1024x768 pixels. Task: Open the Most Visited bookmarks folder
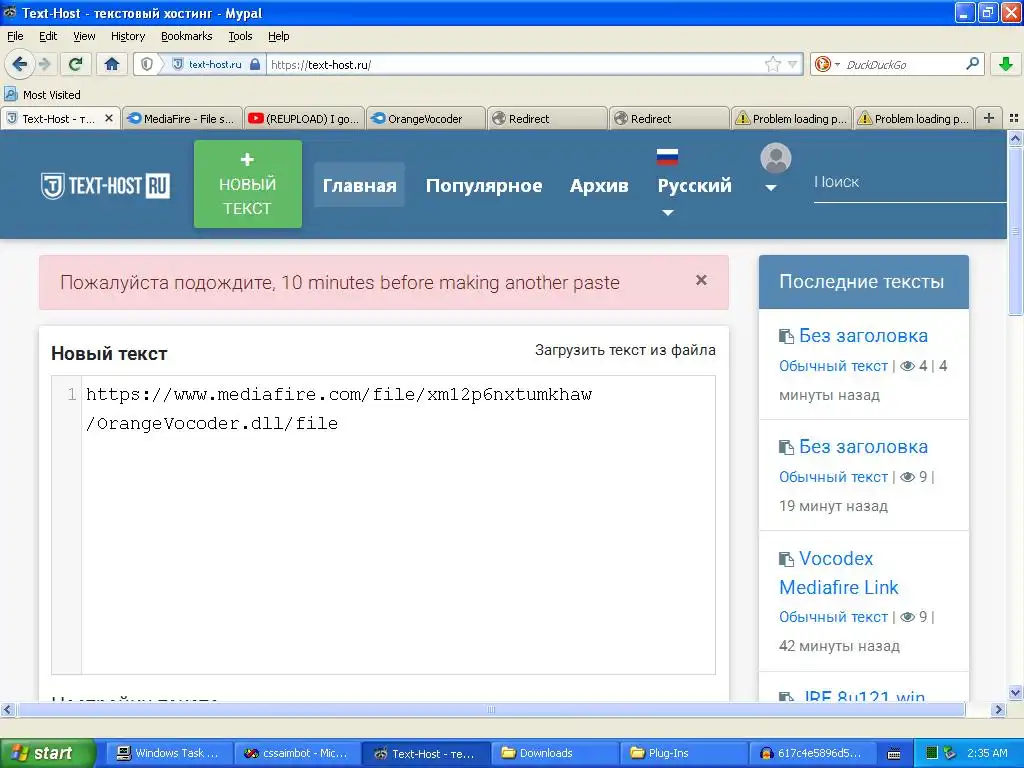44,95
